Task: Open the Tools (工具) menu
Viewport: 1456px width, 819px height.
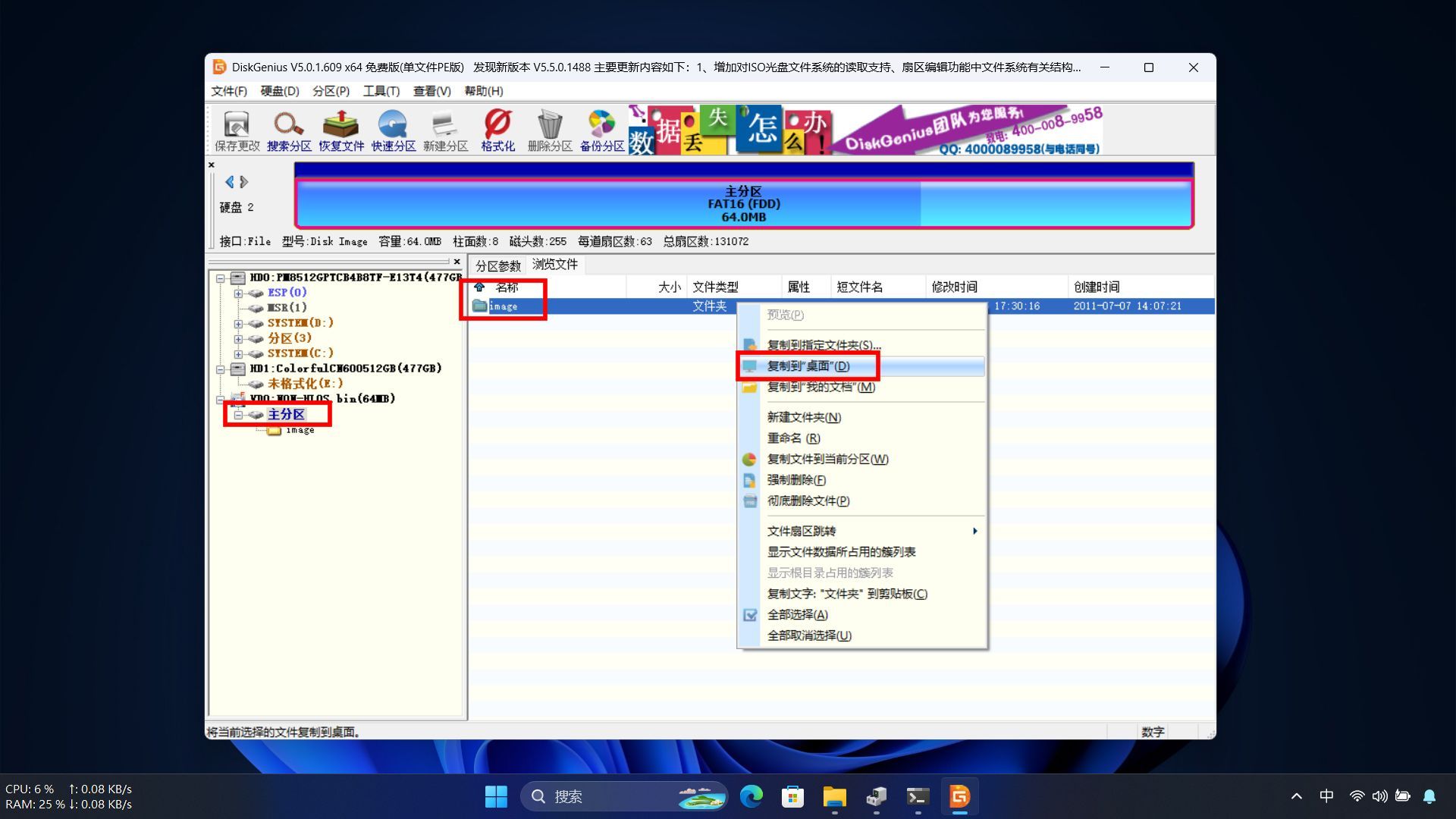Action: click(x=381, y=91)
